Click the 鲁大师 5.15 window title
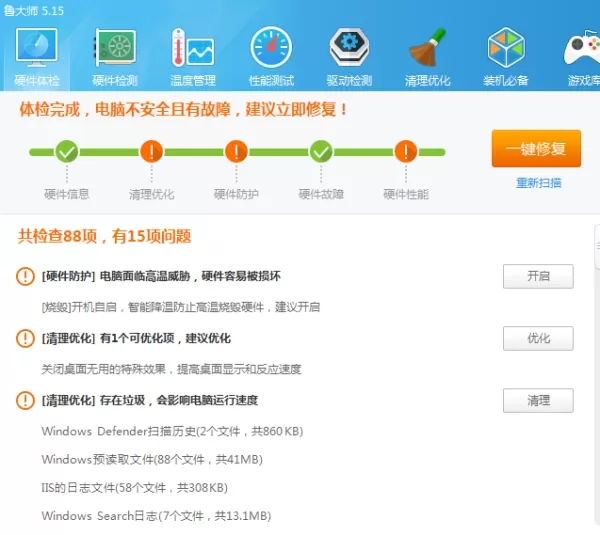 pos(34,10)
